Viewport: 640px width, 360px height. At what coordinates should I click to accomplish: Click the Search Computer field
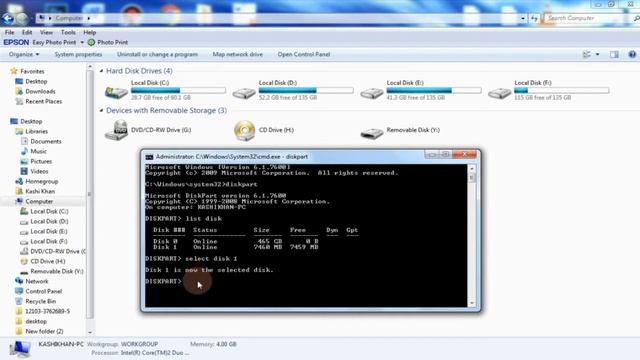587,18
